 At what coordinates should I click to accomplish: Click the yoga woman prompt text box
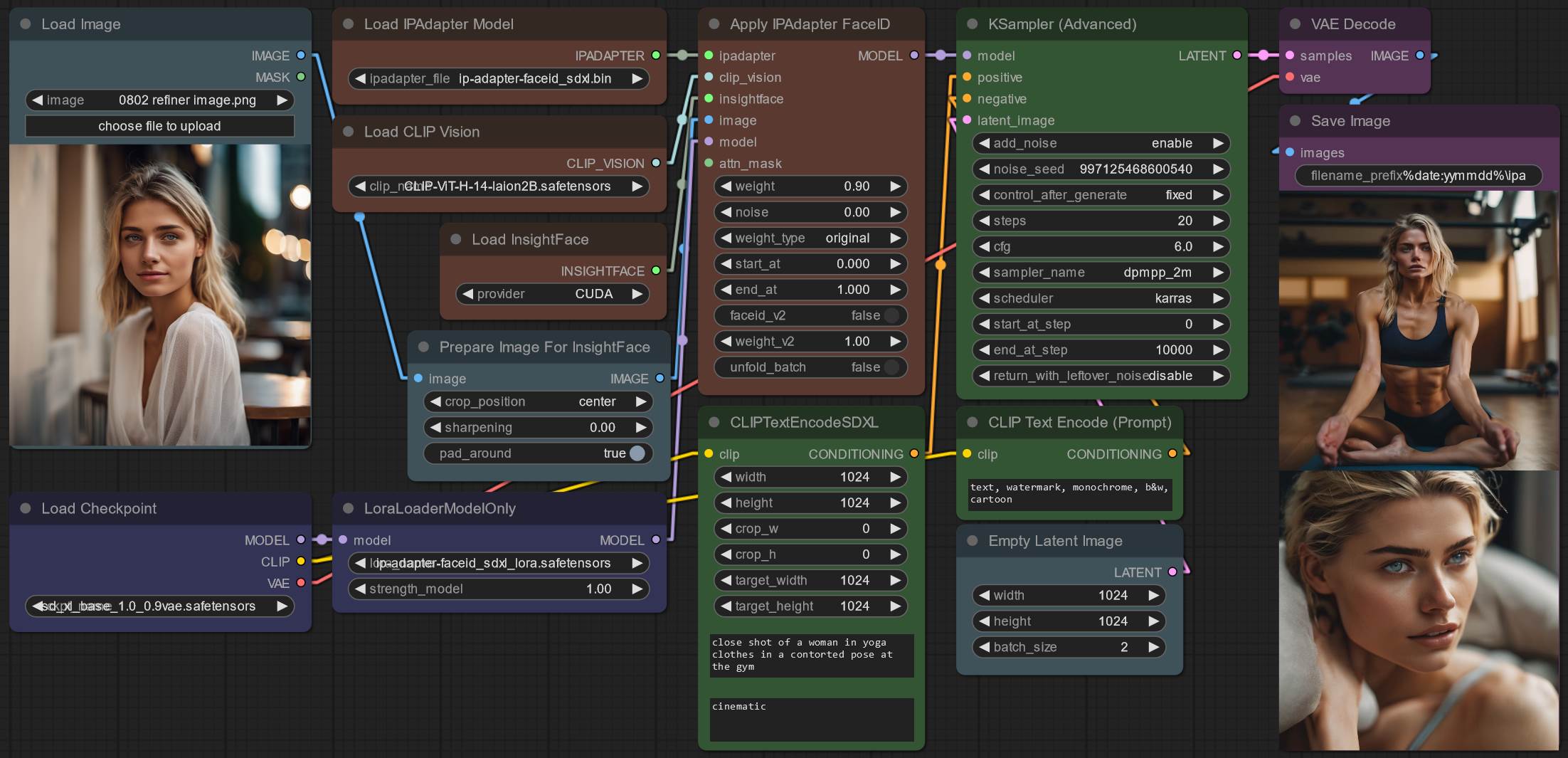(x=811, y=656)
